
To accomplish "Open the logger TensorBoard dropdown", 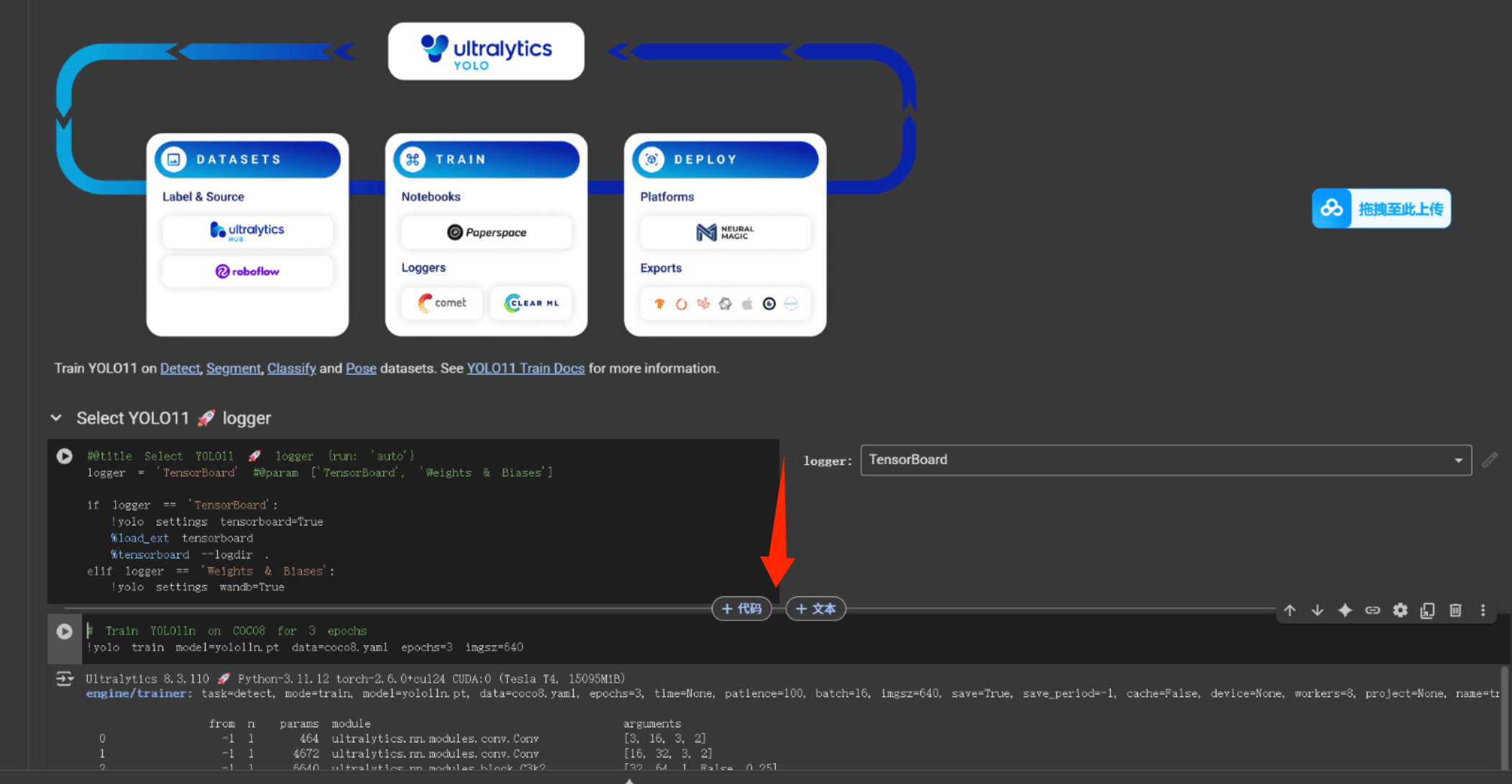I will pyautogui.click(x=1165, y=460).
